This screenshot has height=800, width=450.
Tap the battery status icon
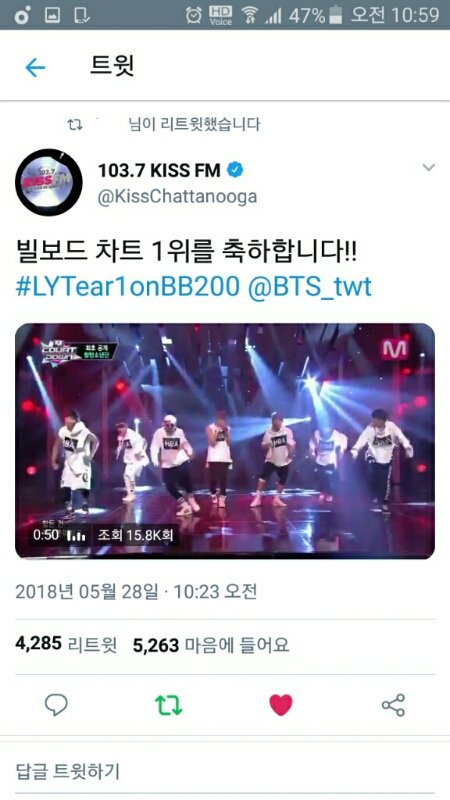tap(335, 15)
